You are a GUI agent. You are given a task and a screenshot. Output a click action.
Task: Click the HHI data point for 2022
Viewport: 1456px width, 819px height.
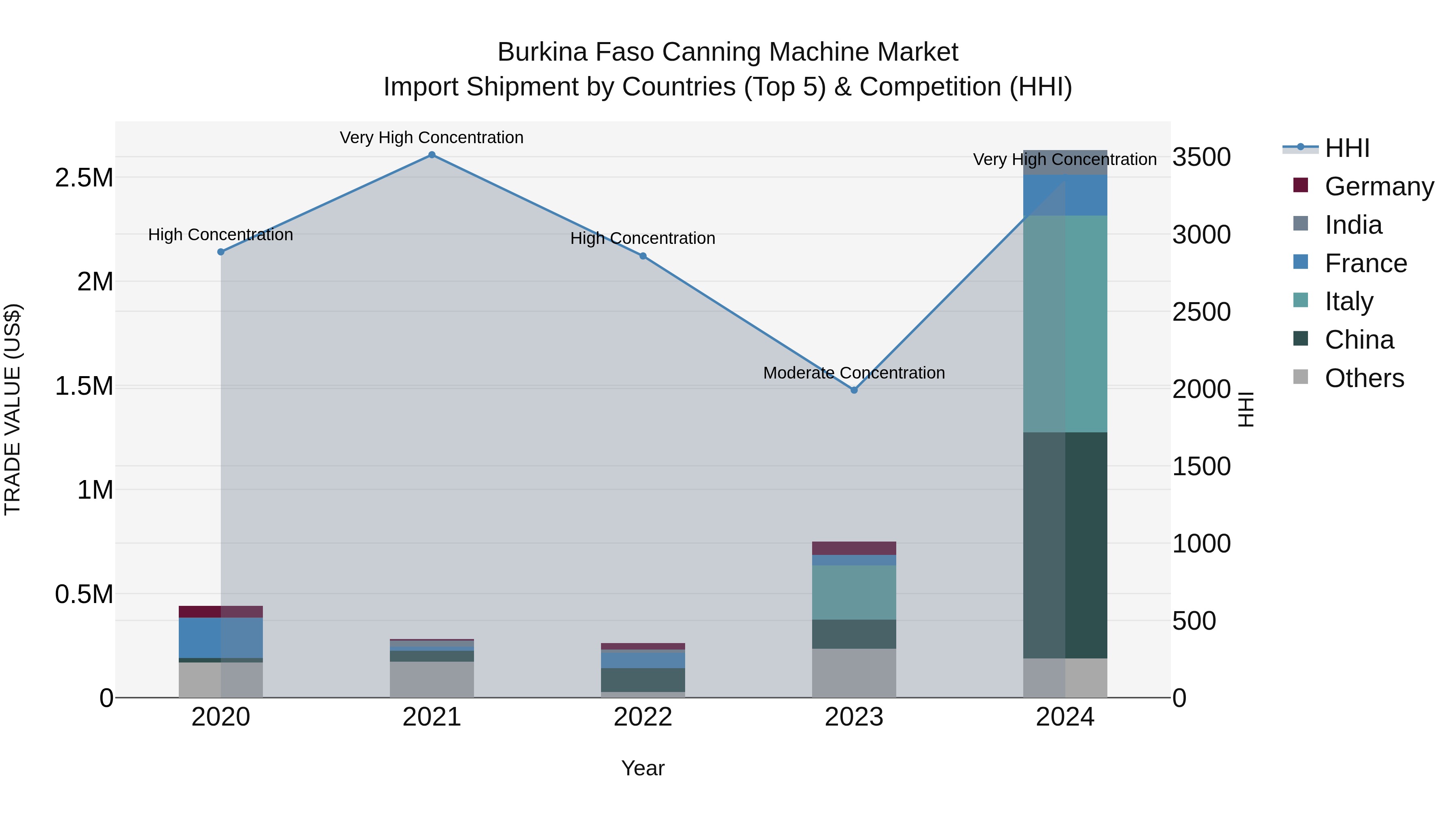[643, 256]
